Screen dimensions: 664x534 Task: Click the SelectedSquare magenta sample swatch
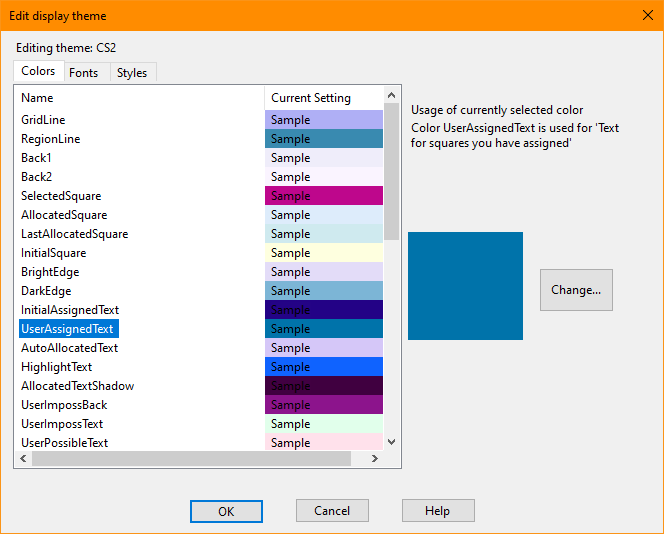[x=324, y=196]
